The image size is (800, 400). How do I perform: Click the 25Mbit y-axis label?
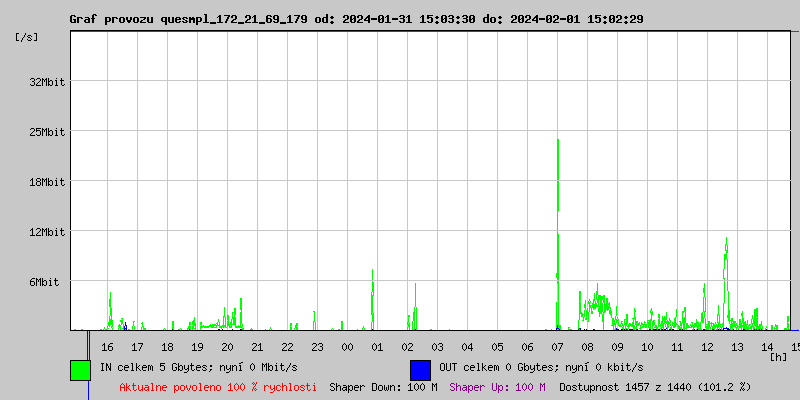(x=47, y=132)
